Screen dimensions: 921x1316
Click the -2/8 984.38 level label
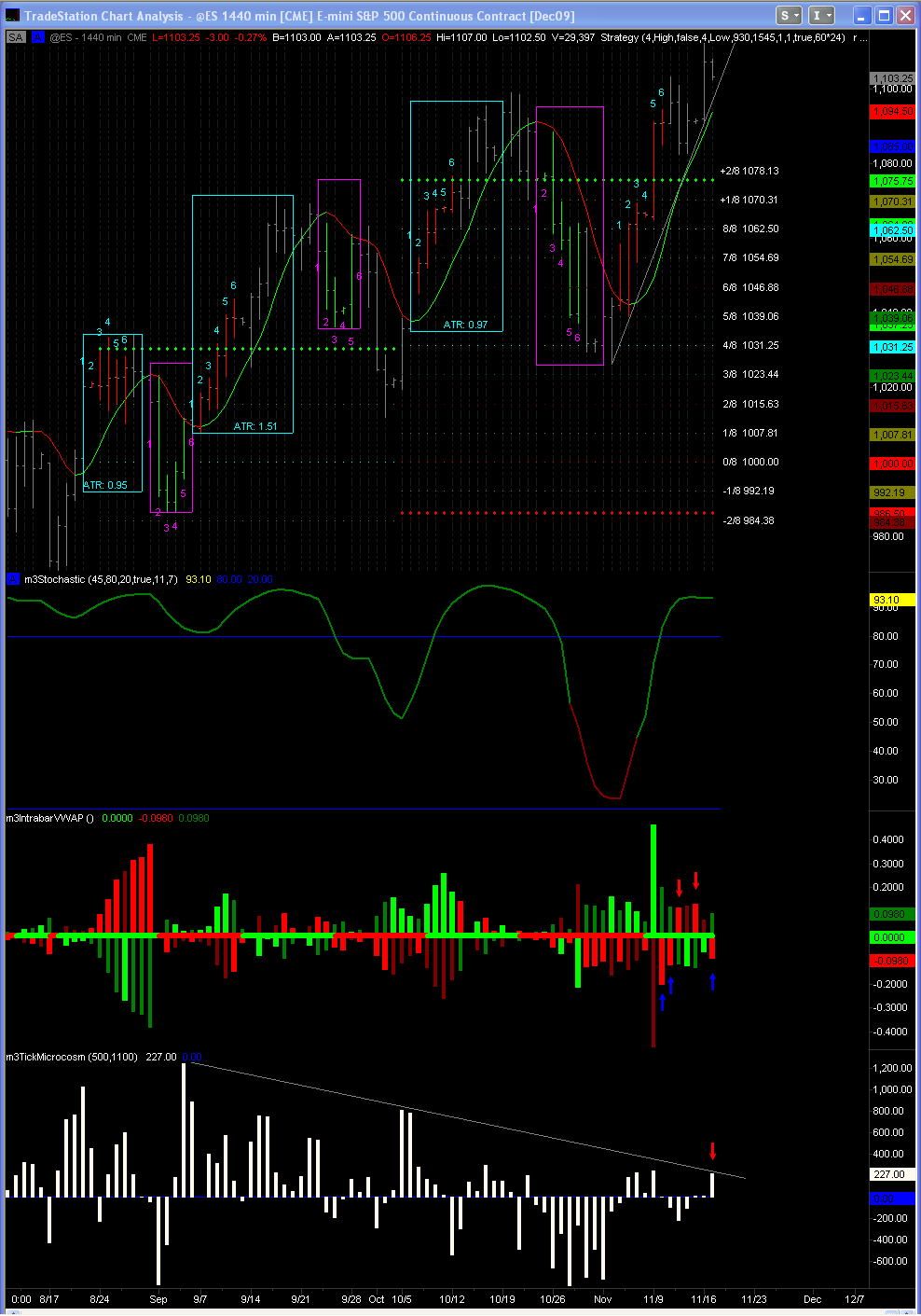click(749, 520)
